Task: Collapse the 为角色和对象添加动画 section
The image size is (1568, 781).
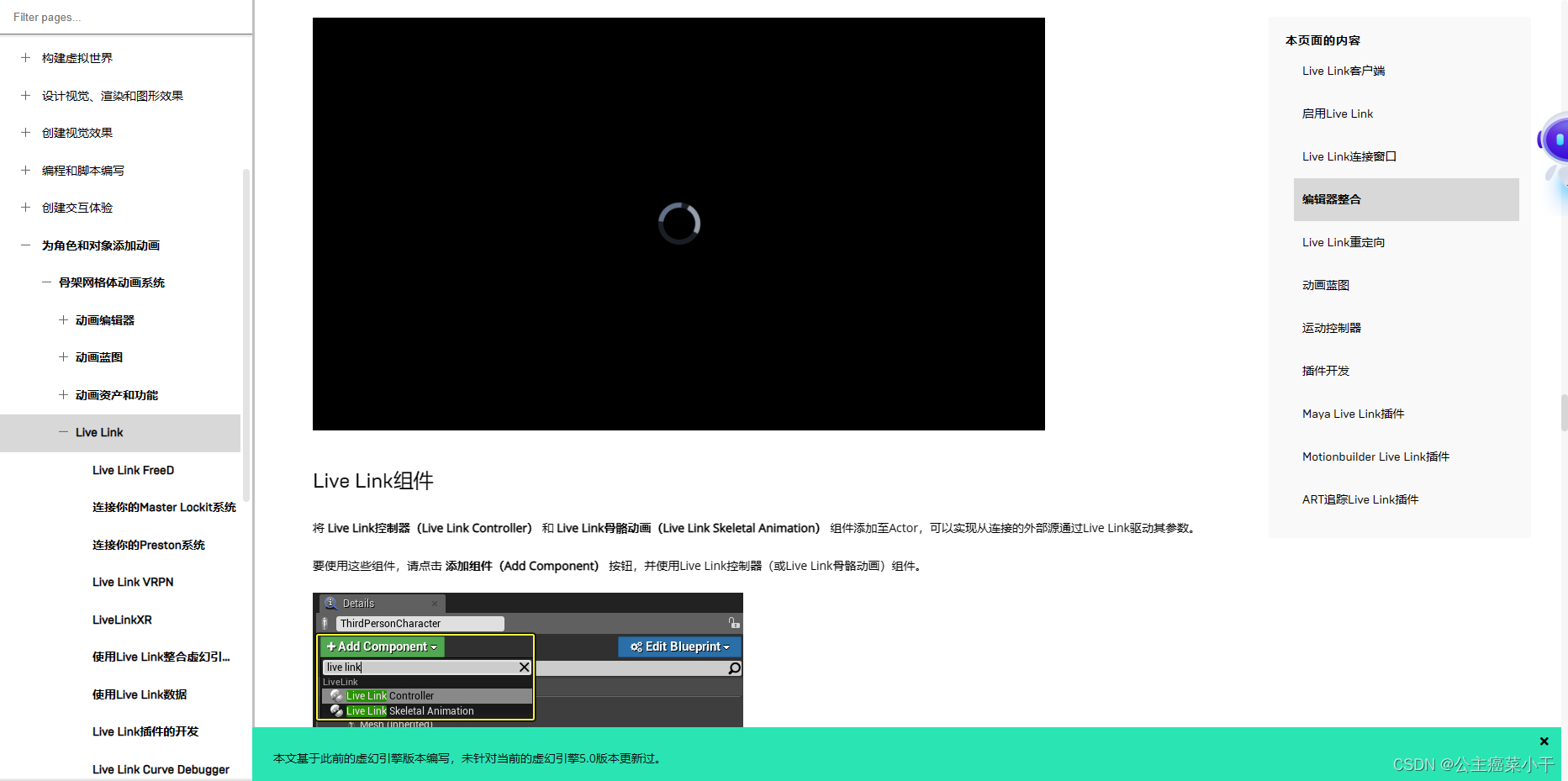Action: 25,245
